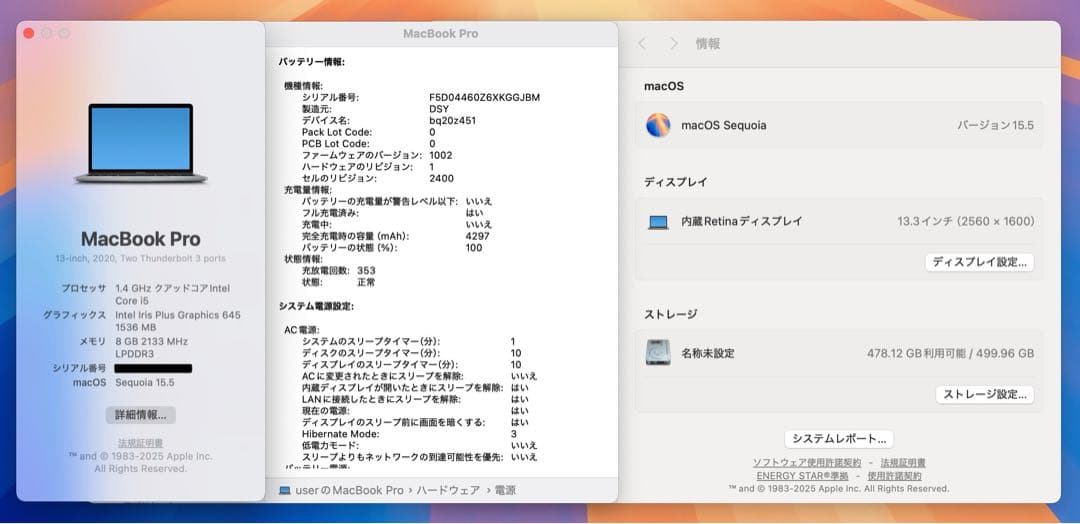Open ストレージ設定... storage settings
Image resolution: width=1080 pixels, height=524 pixels.
pos(984,394)
